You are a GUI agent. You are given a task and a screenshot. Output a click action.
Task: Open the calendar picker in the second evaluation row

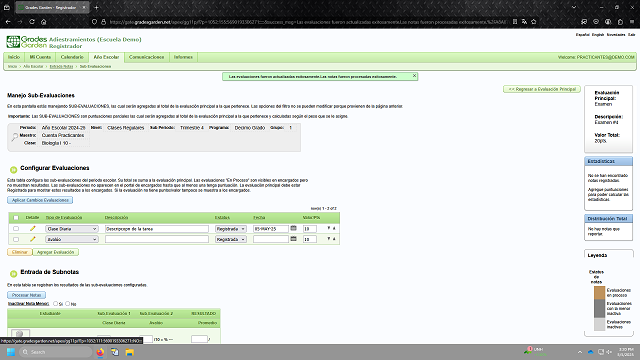pyautogui.click(x=293, y=239)
